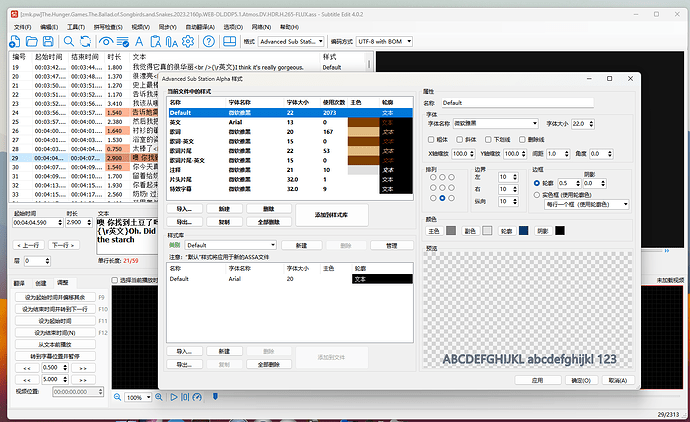The image size is (690, 422).
Task: Click the Open file folder icon
Action: click(x=33, y=42)
